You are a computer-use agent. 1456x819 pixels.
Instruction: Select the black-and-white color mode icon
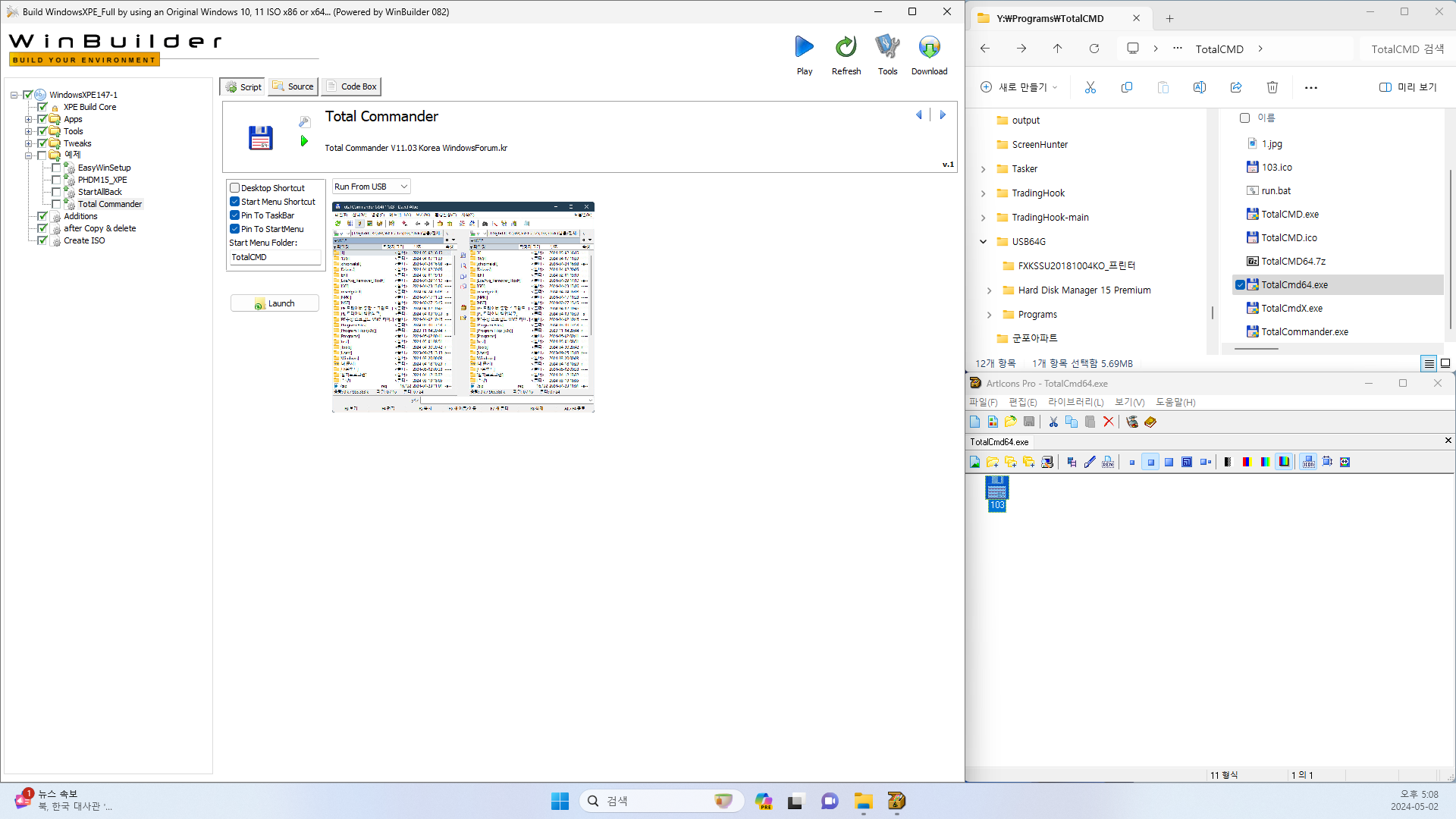(x=1228, y=462)
